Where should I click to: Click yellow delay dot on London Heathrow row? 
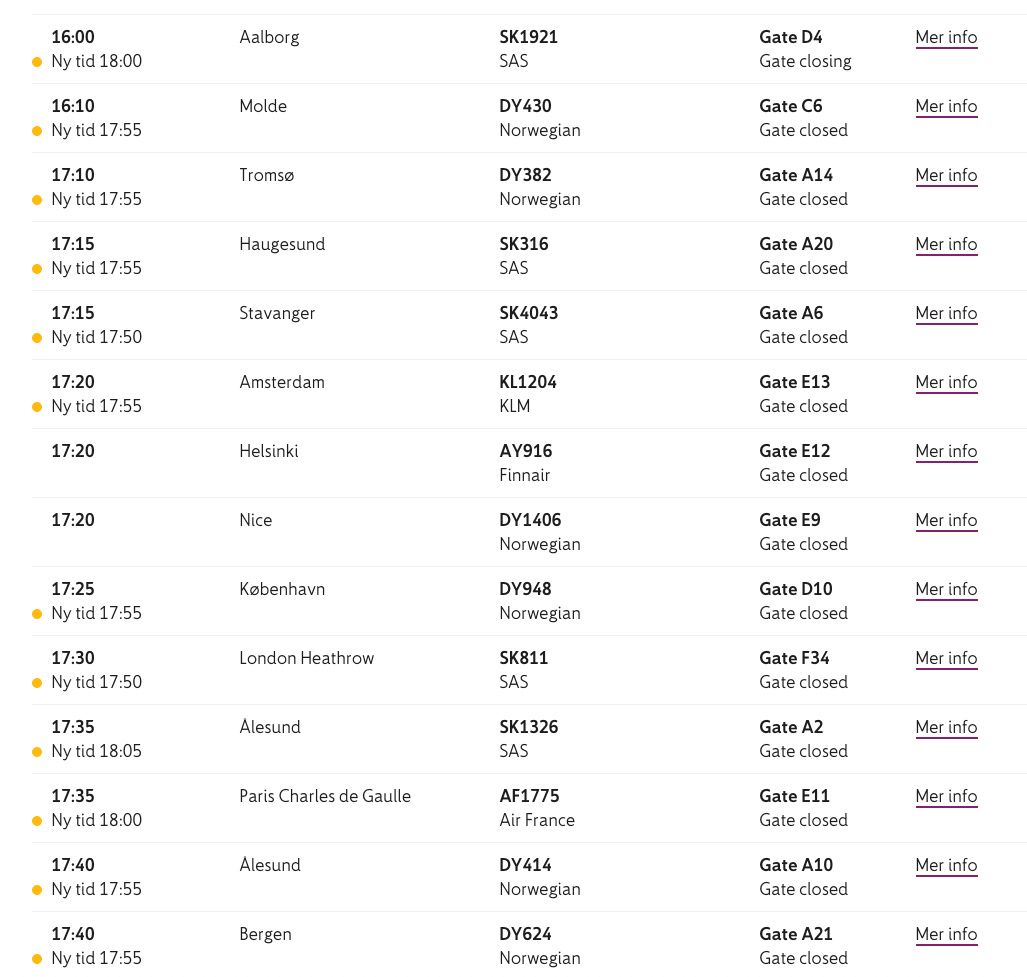tap(37, 683)
